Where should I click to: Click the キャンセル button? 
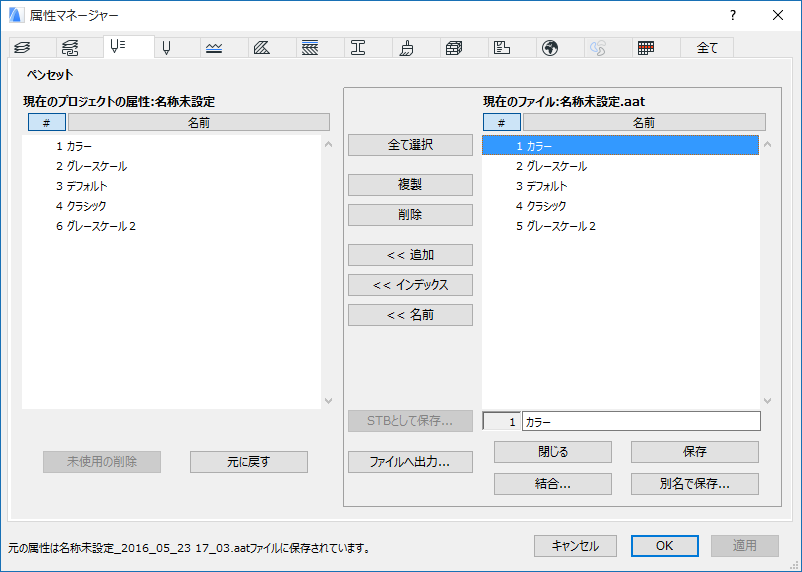point(575,546)
